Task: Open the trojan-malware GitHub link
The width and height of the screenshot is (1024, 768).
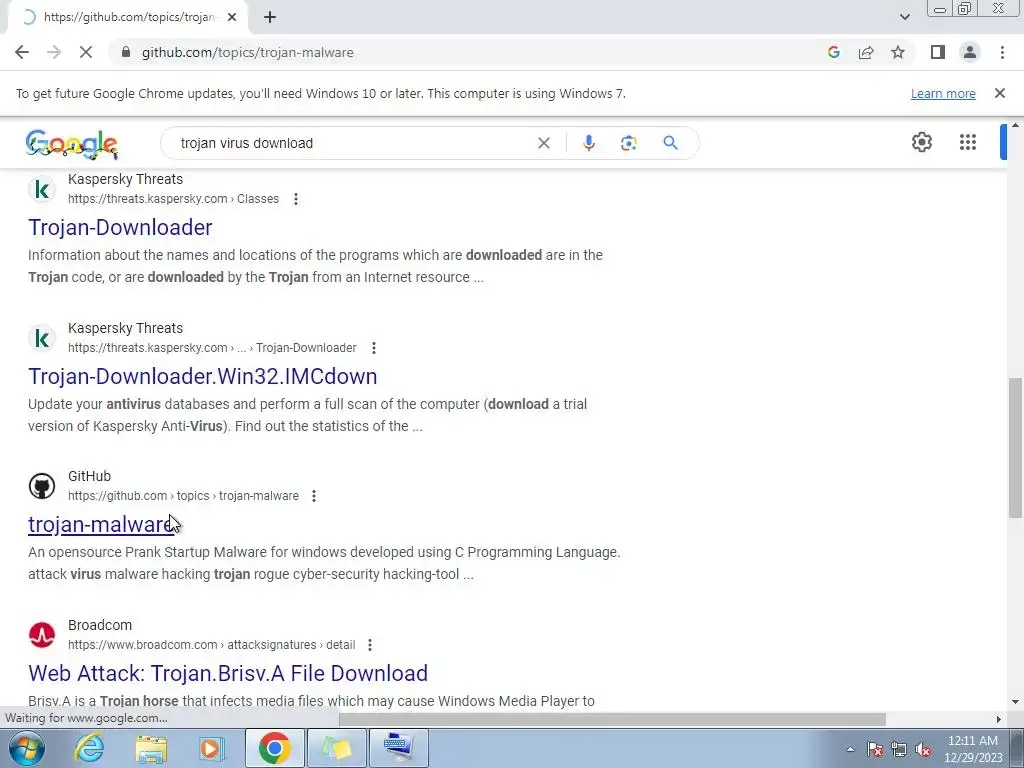Action: click(x=101, y=524)
